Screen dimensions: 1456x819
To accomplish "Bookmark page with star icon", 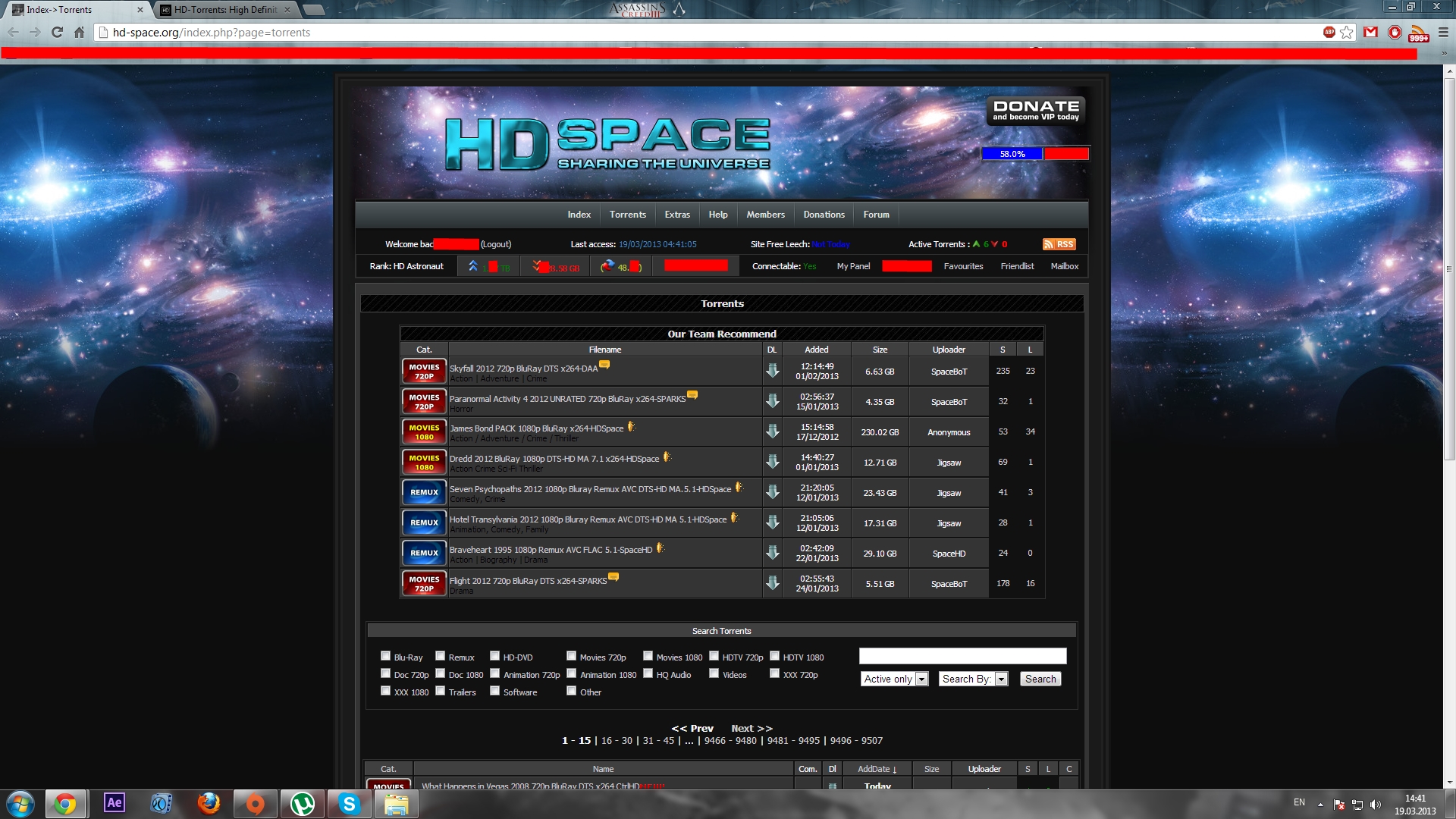I will coord(1347,33).
